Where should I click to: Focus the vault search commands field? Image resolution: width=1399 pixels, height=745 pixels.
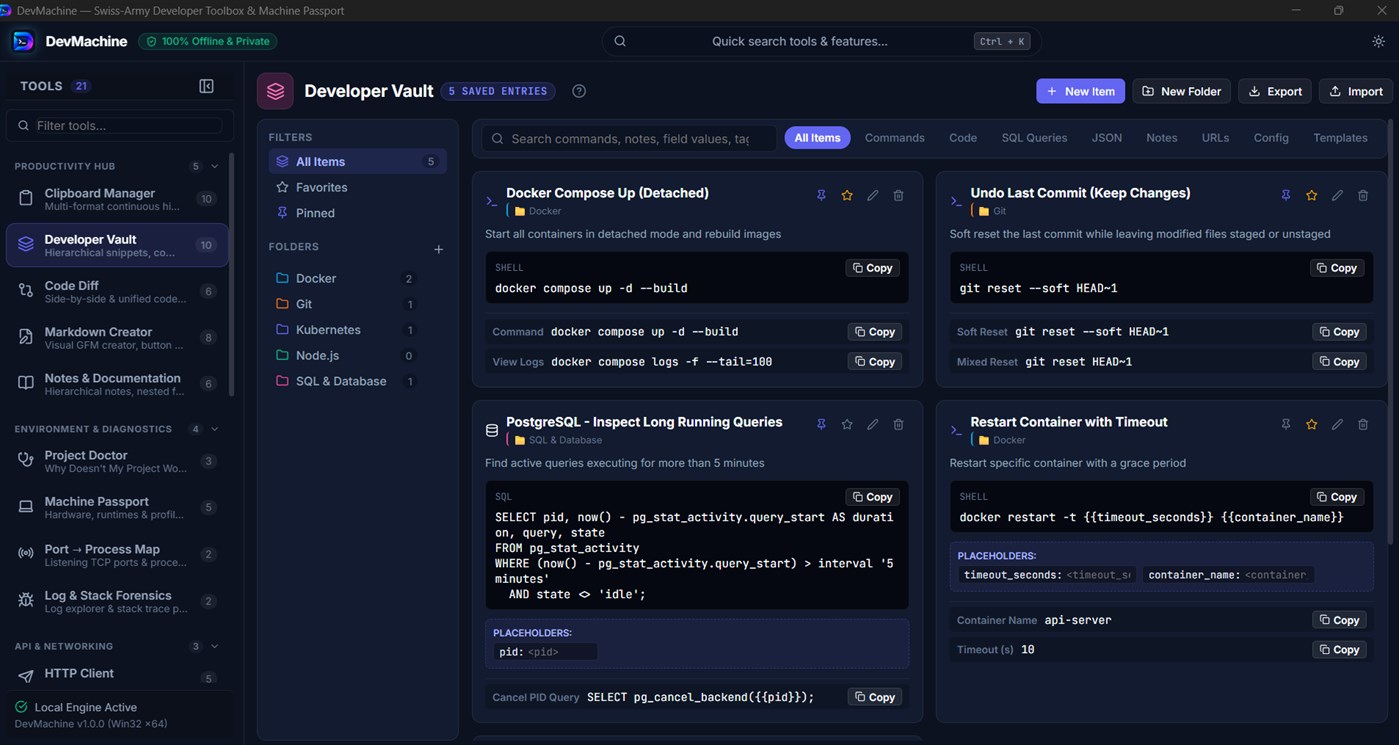(x=629, y=138)
